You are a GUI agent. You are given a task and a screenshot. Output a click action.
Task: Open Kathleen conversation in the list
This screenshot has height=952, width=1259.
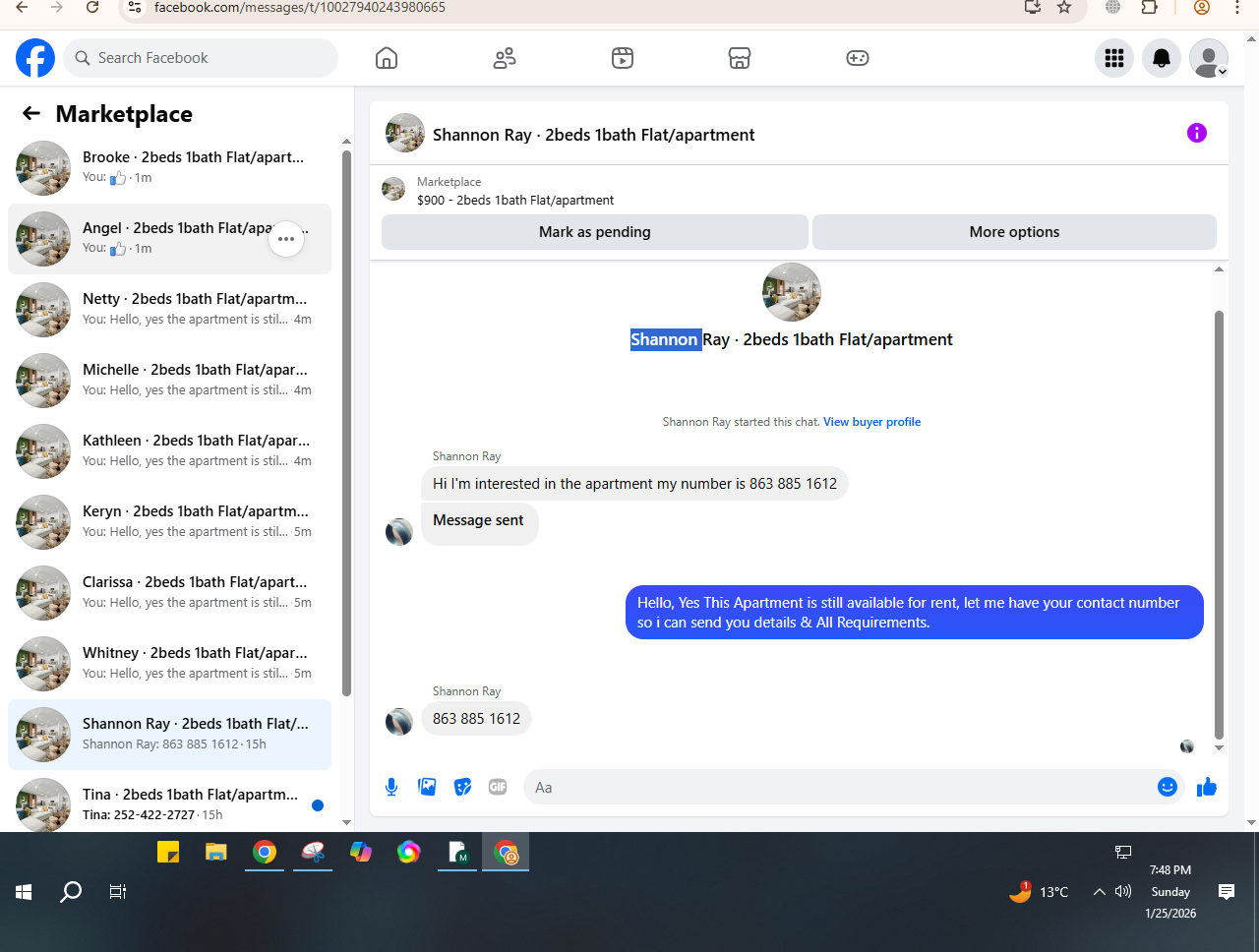pos(169,451)
